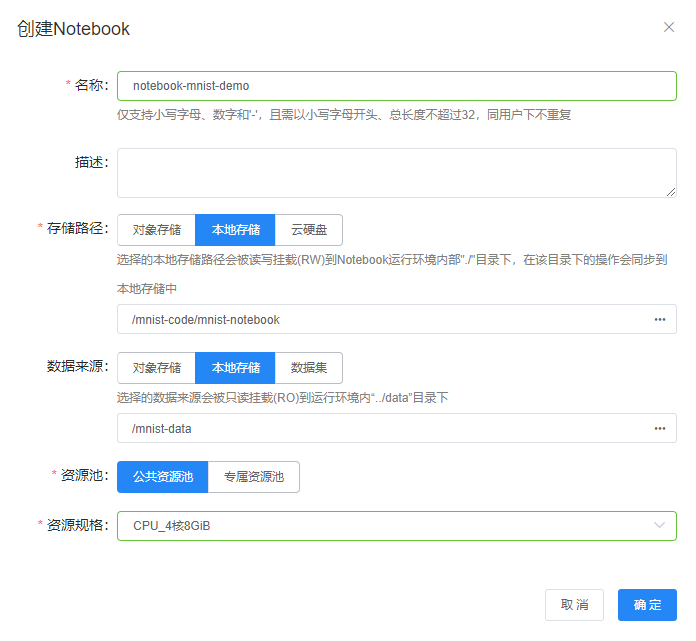Click the 名称 field containing notebook-mnist-demo
The width and height of the screenshot is (696, 641).
tap(396, 86)
